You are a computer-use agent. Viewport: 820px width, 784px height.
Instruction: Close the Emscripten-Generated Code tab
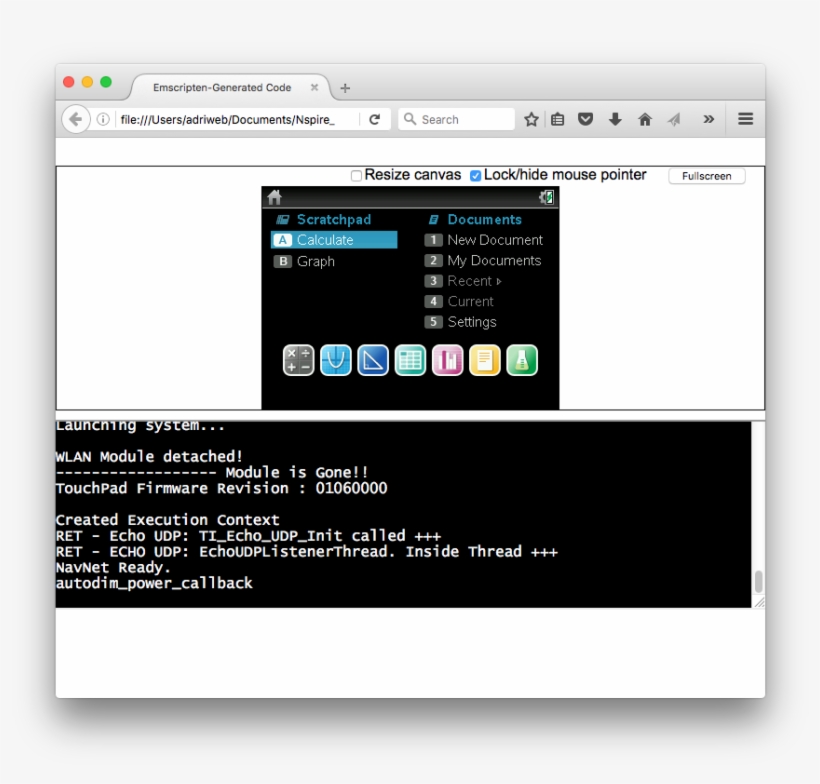point(314,87)
